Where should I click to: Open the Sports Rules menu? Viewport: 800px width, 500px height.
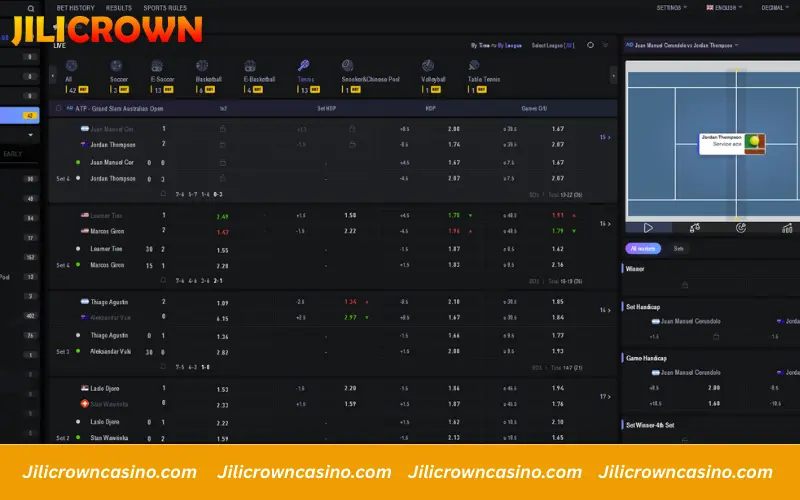[165, 8]
